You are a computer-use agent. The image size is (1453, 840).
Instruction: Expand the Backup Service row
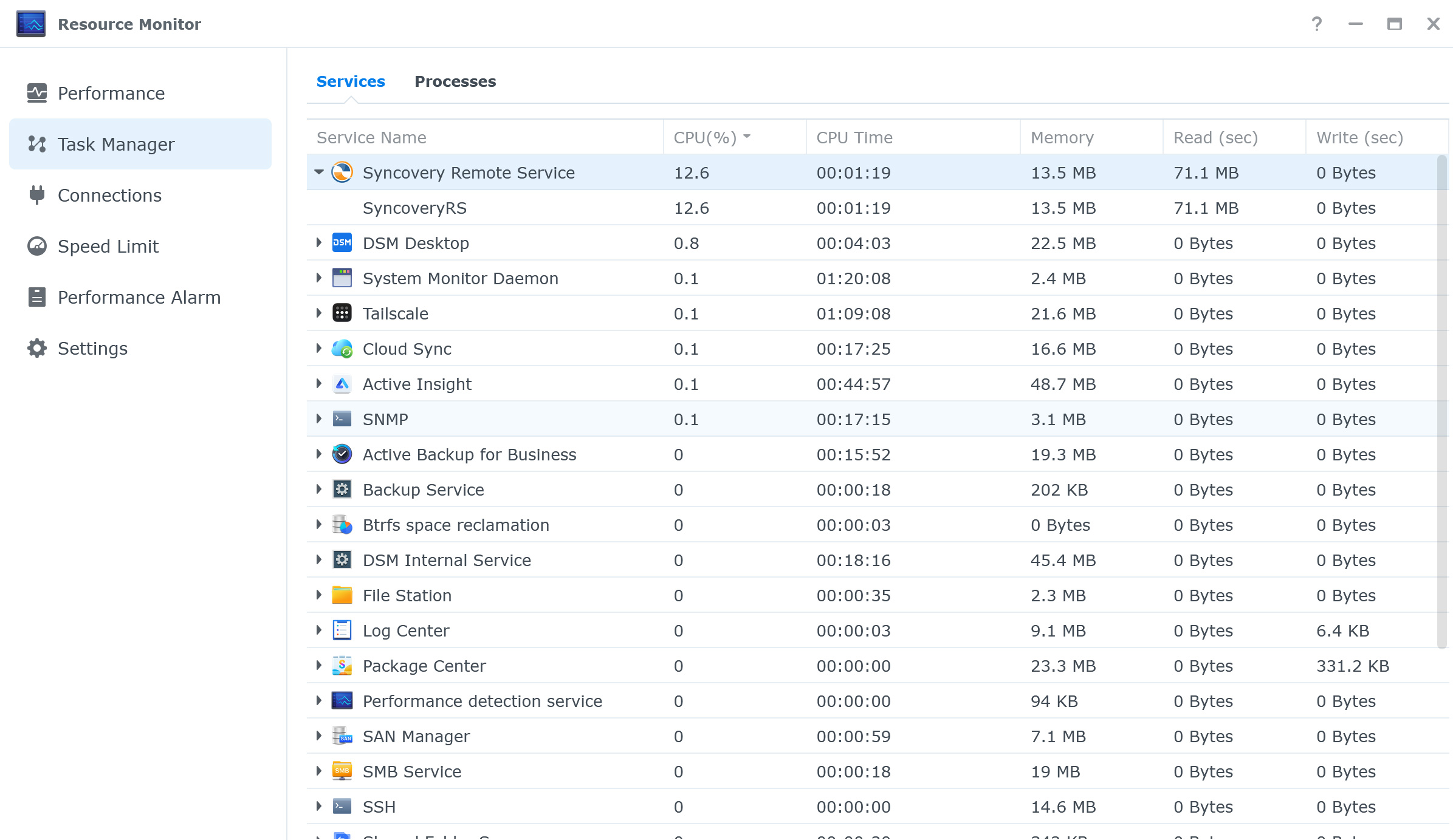pyautogui.click(x=319, y=490)
